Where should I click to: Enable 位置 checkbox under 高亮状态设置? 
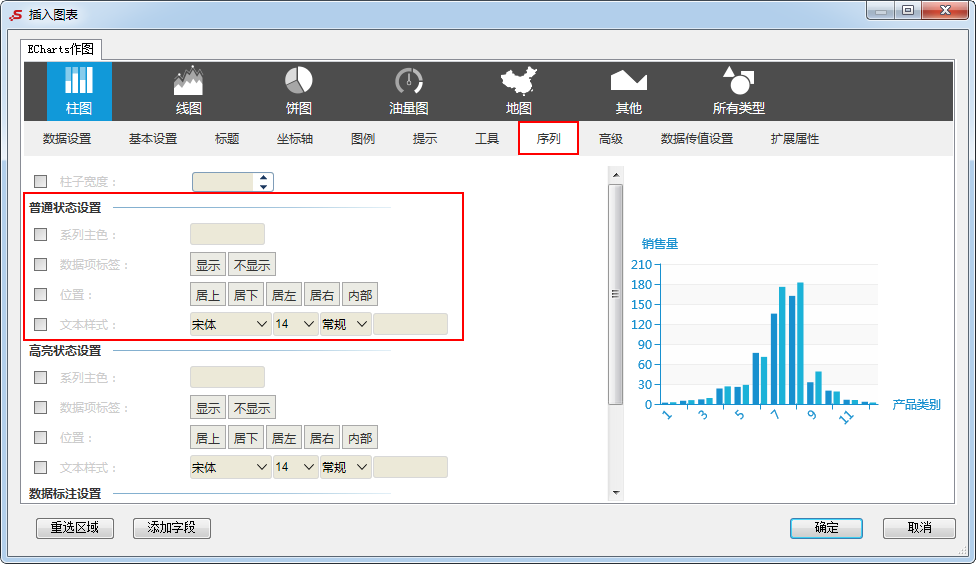tap(40, 437)
